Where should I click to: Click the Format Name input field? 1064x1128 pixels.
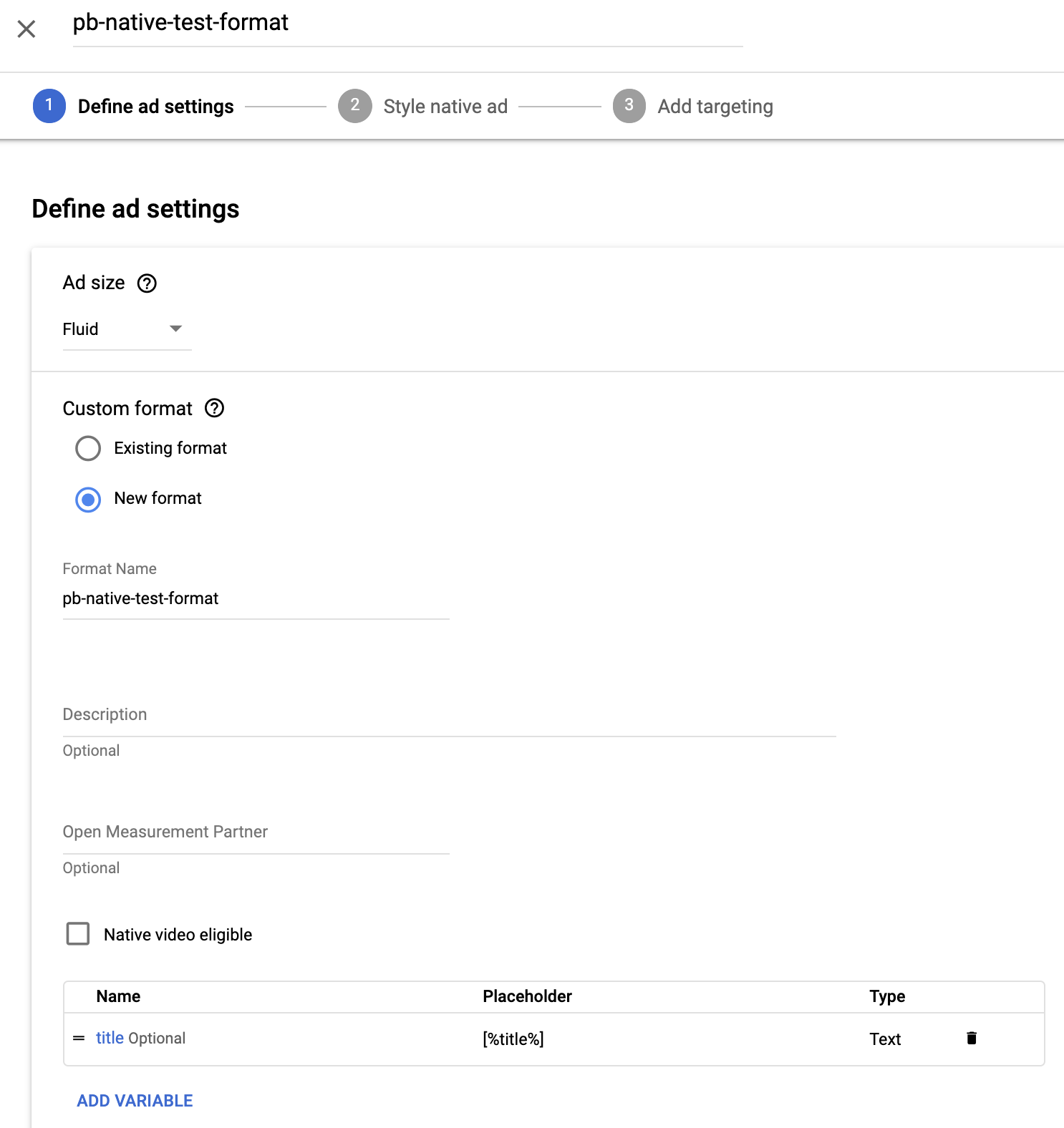tap(256, 599)
